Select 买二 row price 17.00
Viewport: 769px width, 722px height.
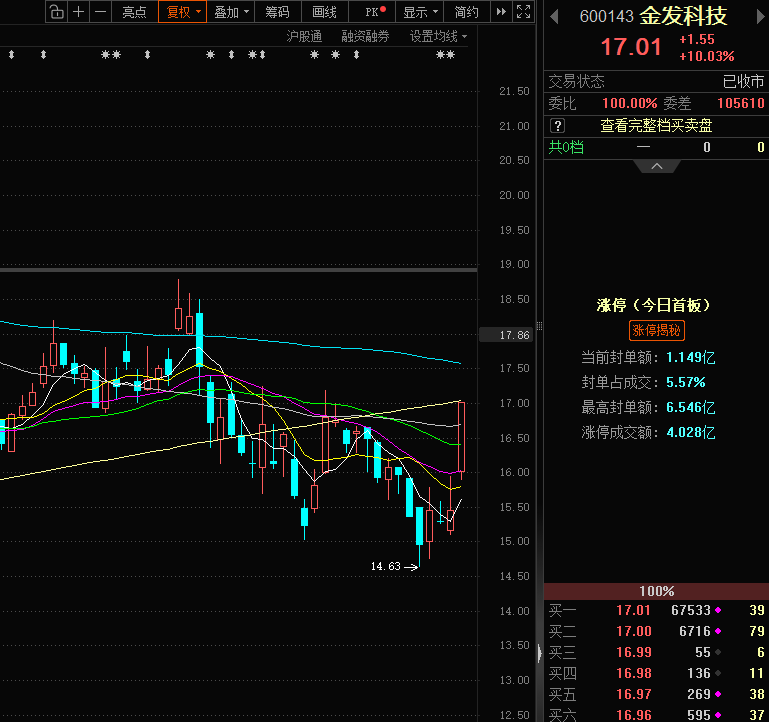(x=634, y=631)
